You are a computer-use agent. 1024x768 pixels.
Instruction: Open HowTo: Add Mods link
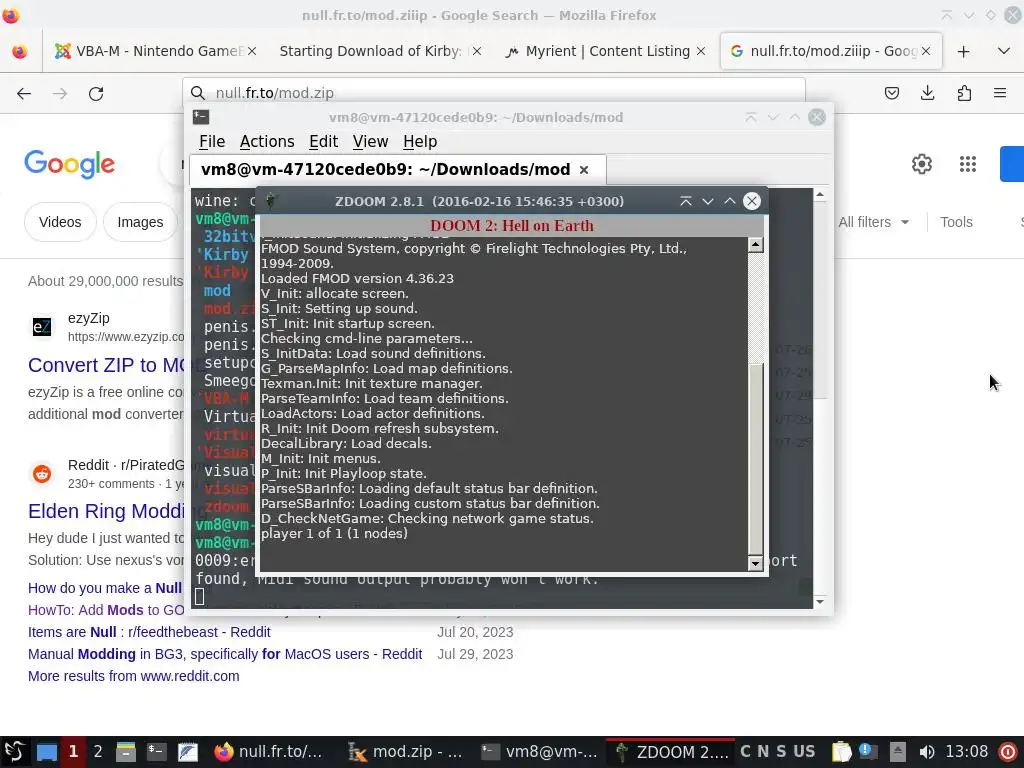106,610
